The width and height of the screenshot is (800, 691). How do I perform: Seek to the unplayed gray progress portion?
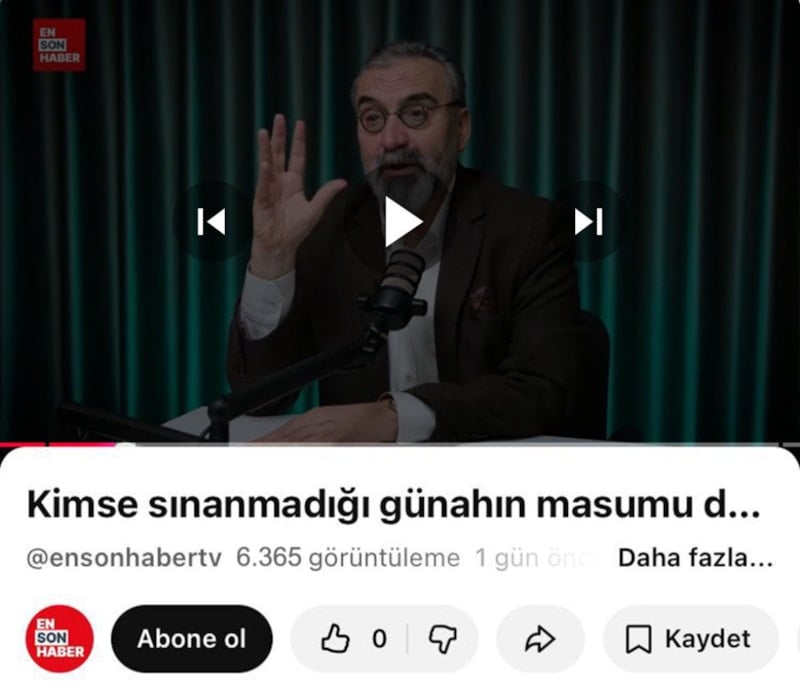tap(459, 445)
